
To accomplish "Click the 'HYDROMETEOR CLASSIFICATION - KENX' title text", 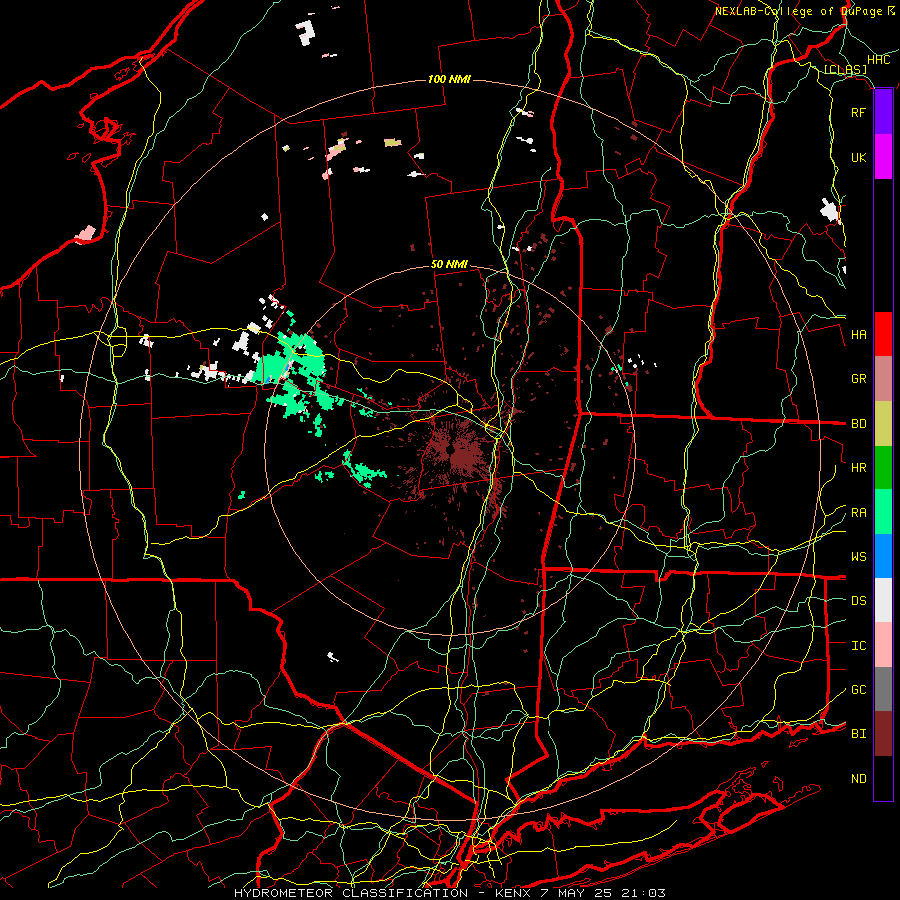I will [x=385, y=893].
